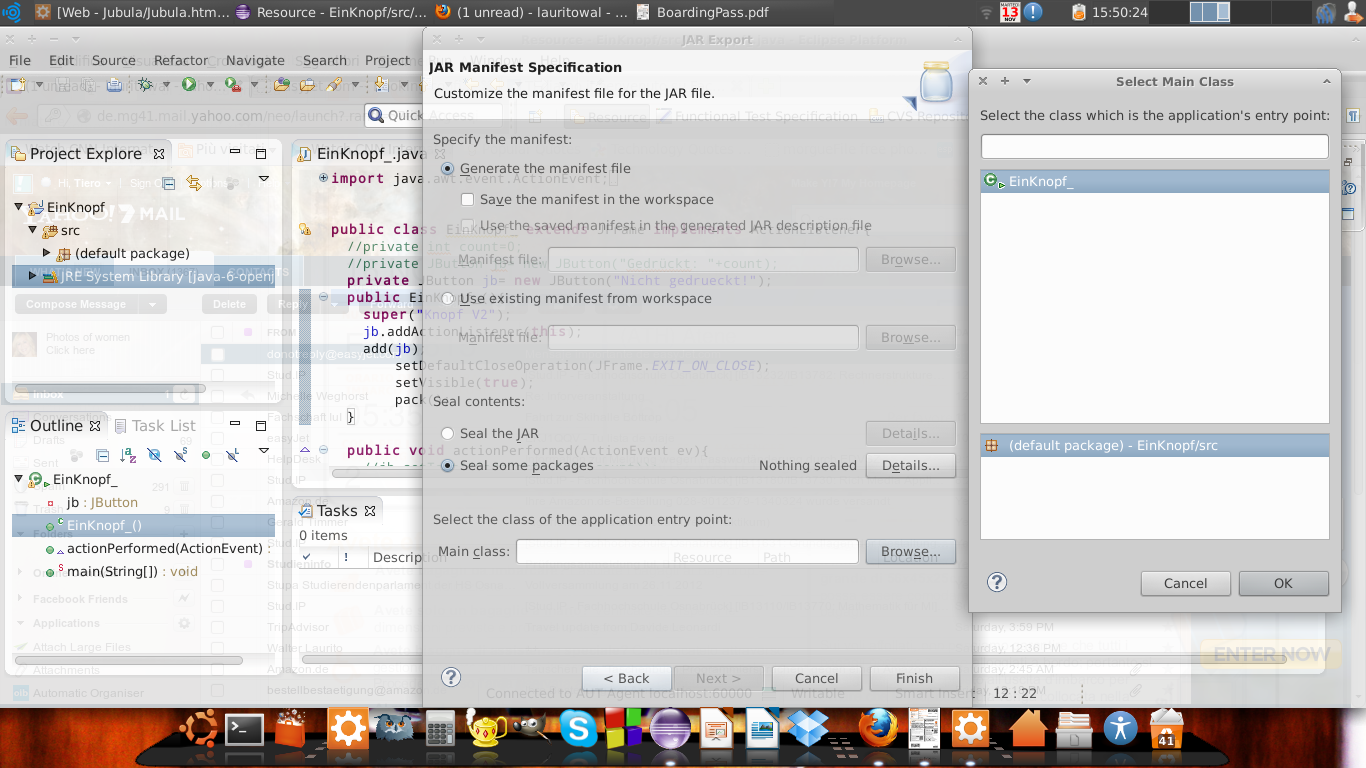This screenshot has height=768, width=1366.
Task: Expand the EinKnopf project node in Project Explorer
Action: click(19, 207)
